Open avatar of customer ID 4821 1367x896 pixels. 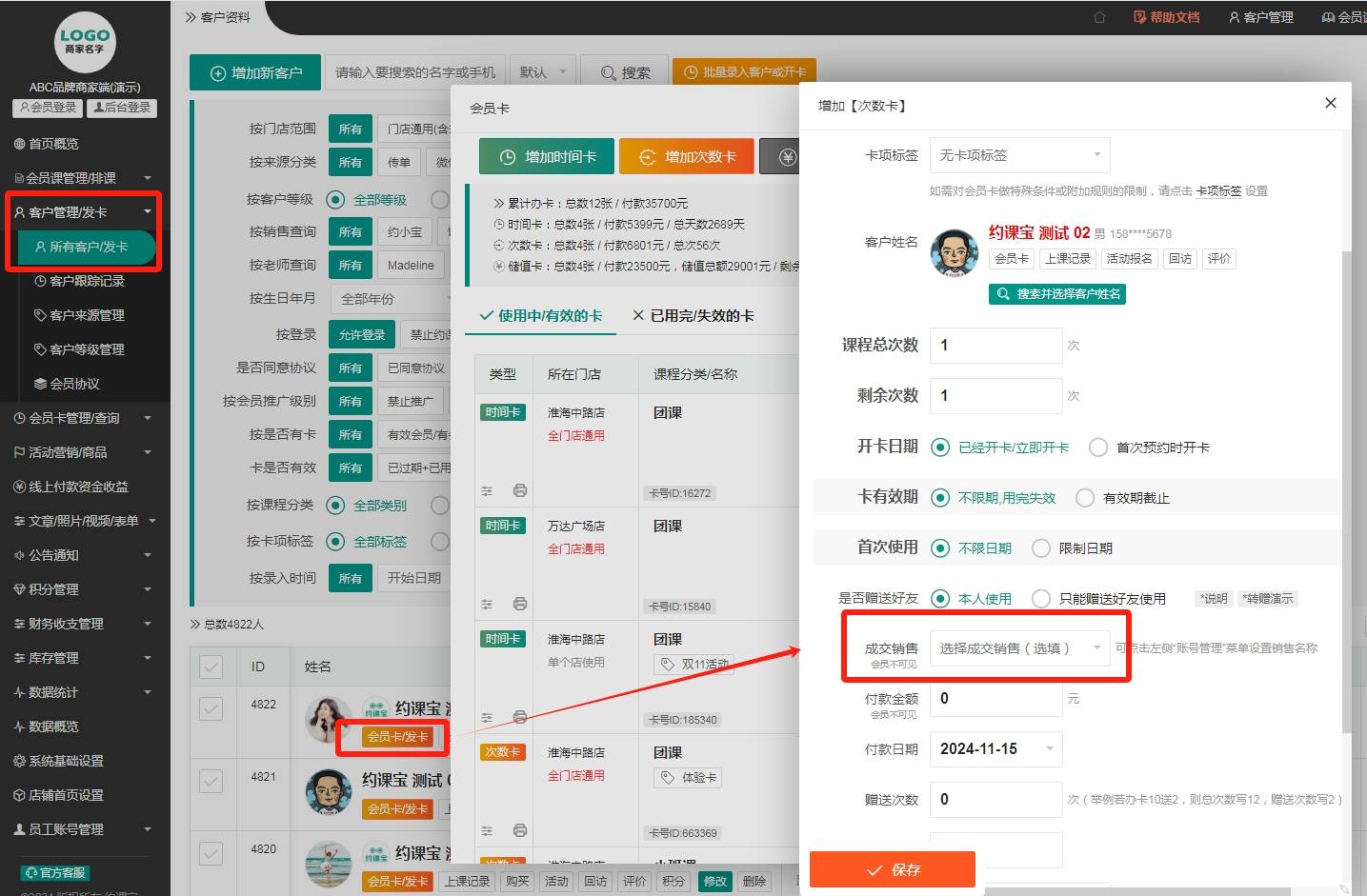point(329,791)
